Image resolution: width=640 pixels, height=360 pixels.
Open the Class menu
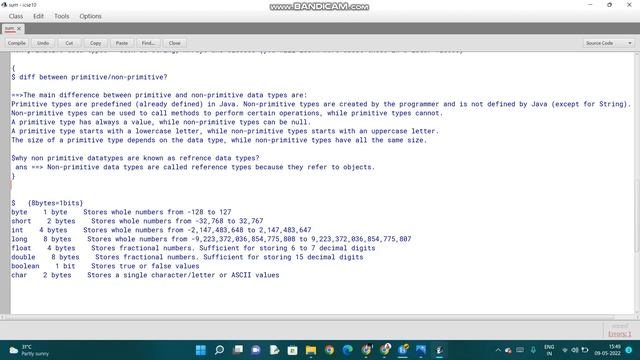(x=16, y=16)
